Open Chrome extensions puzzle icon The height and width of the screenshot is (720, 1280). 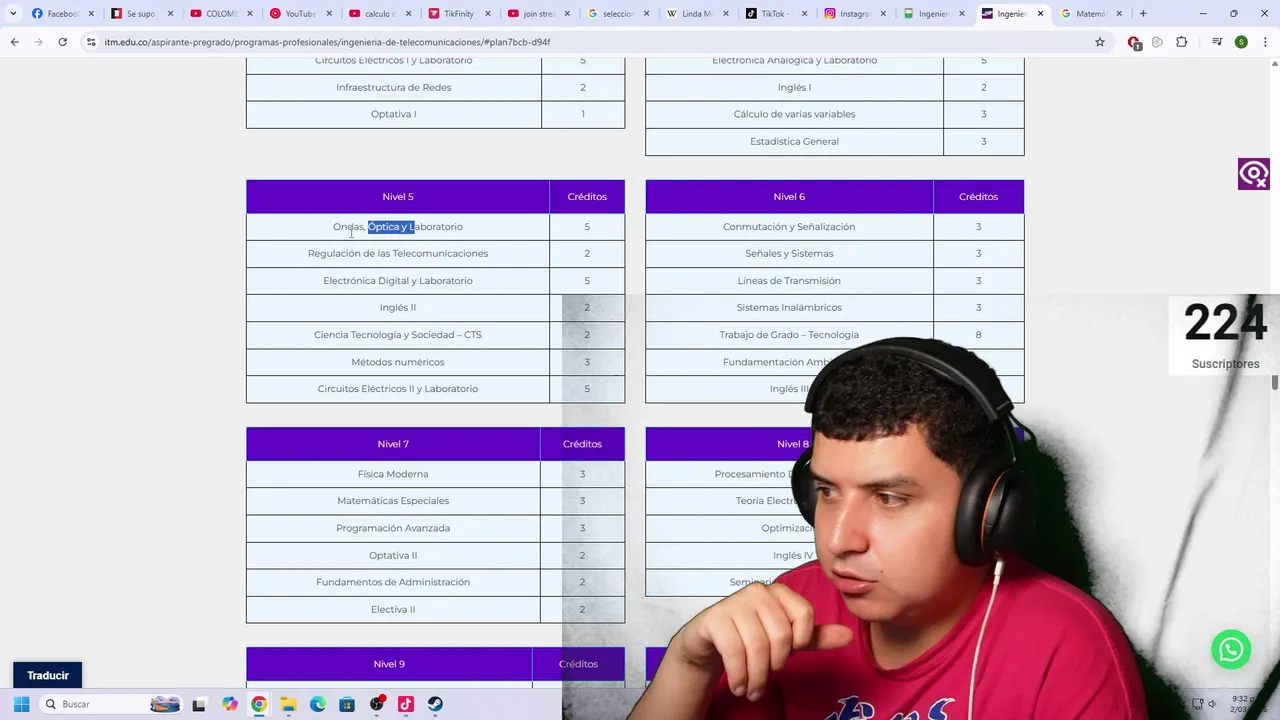click(x=1182, y=42)
